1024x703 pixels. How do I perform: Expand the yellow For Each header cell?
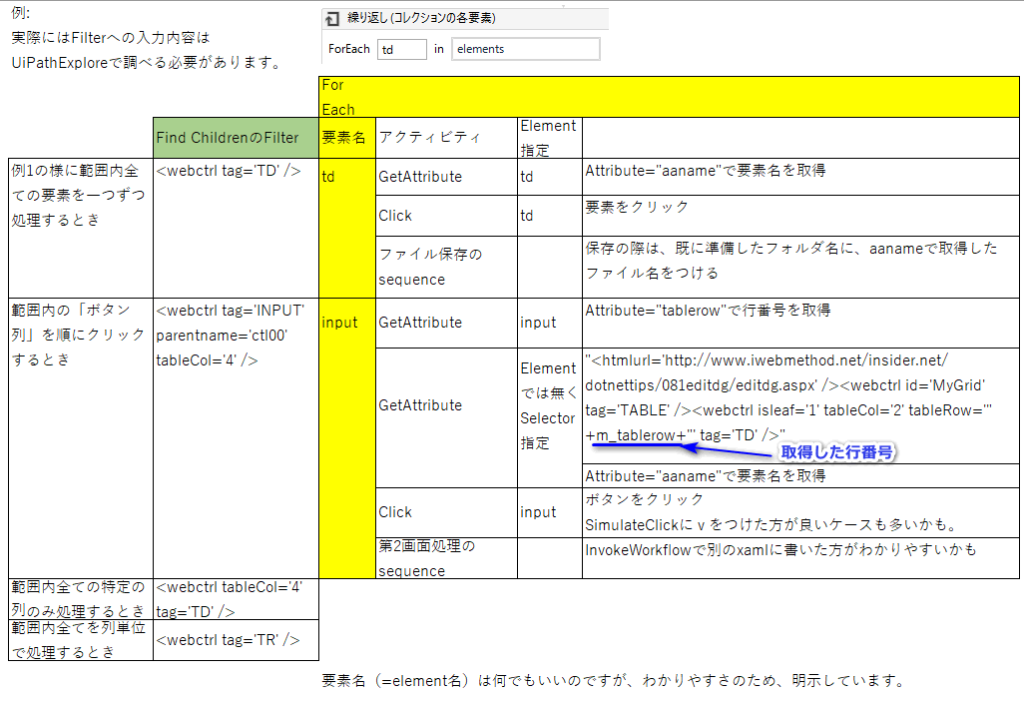[x=342, y=96]
